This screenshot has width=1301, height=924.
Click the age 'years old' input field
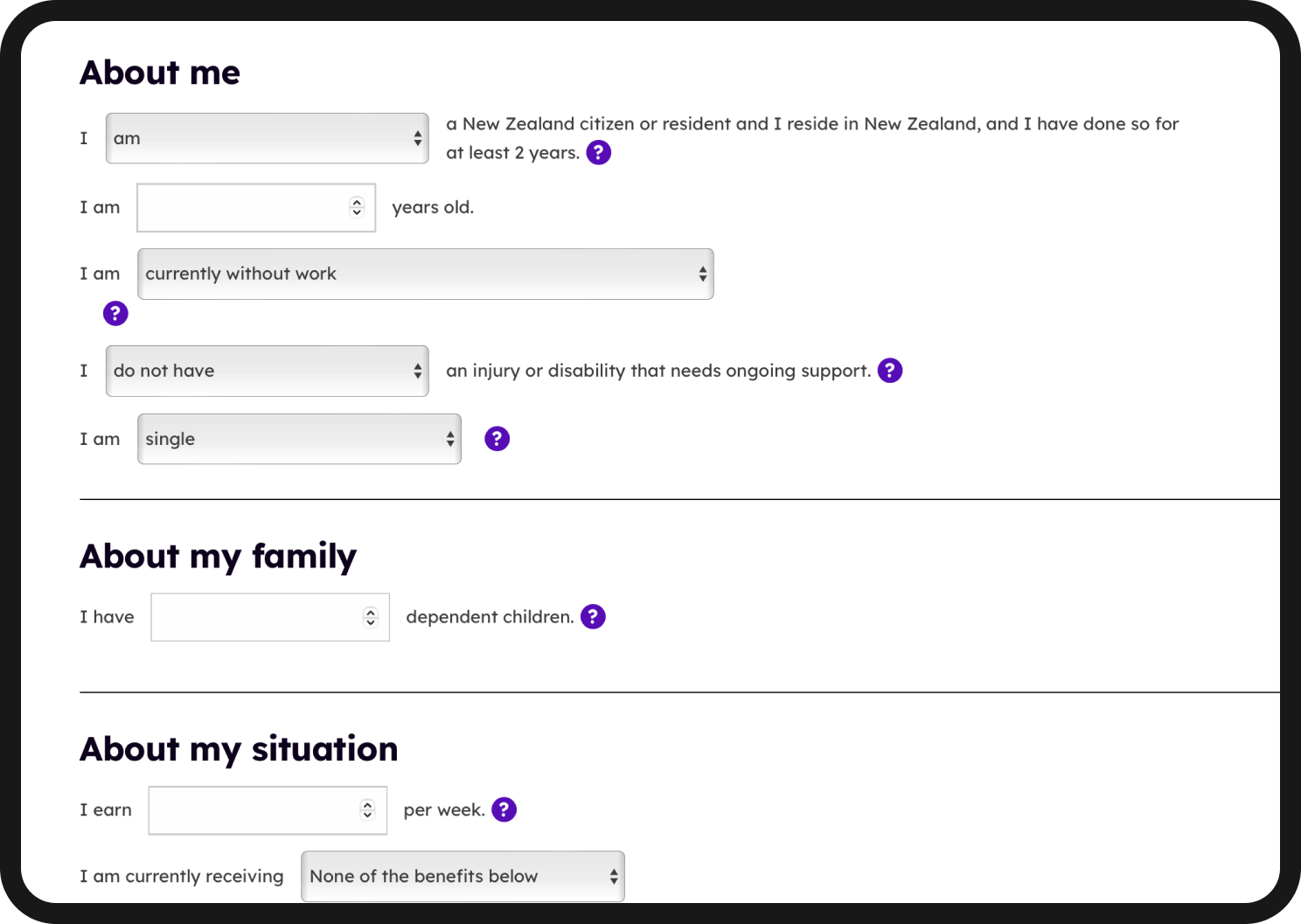tap(242, 208)
